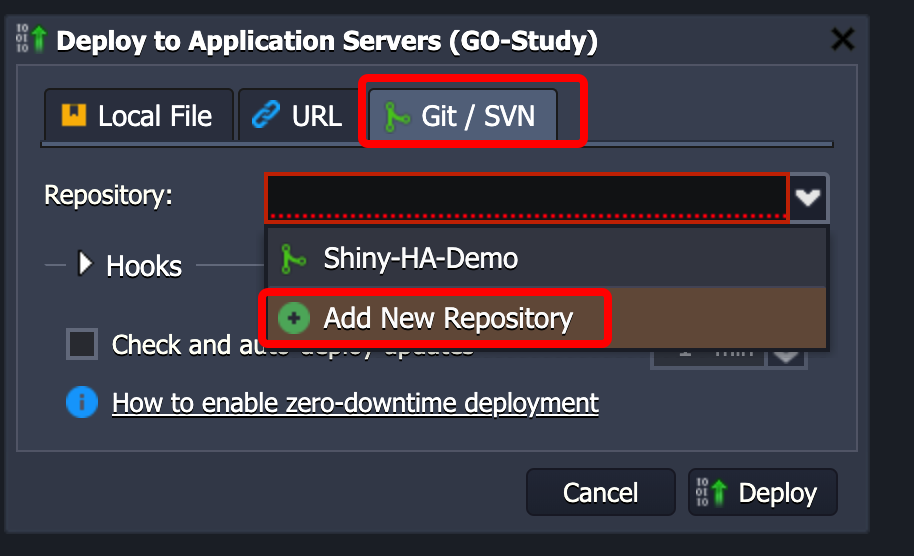914x556 pixels.
Task: Enable Check and auto-deploy updates checkbox
Action: click(82, 345)
